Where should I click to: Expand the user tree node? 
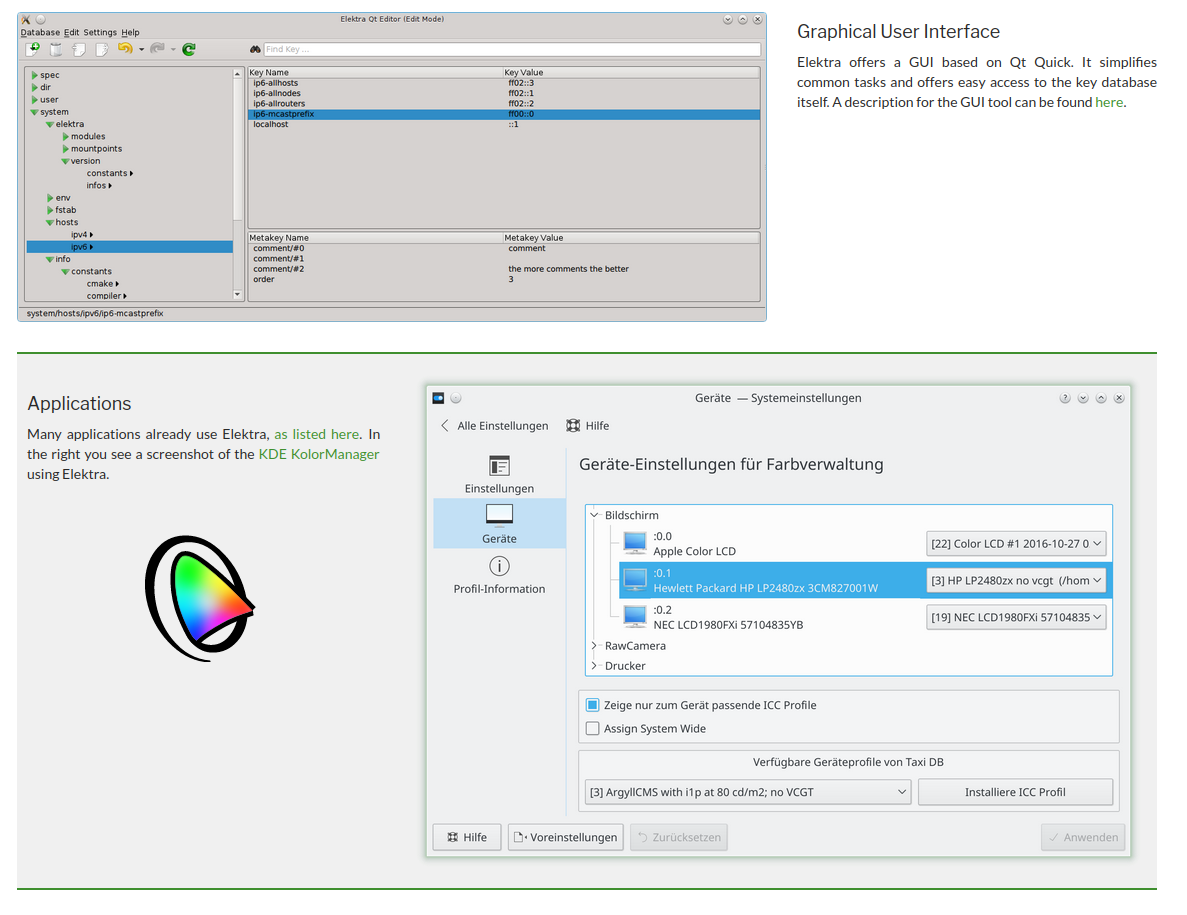click(x=35, y=99)
